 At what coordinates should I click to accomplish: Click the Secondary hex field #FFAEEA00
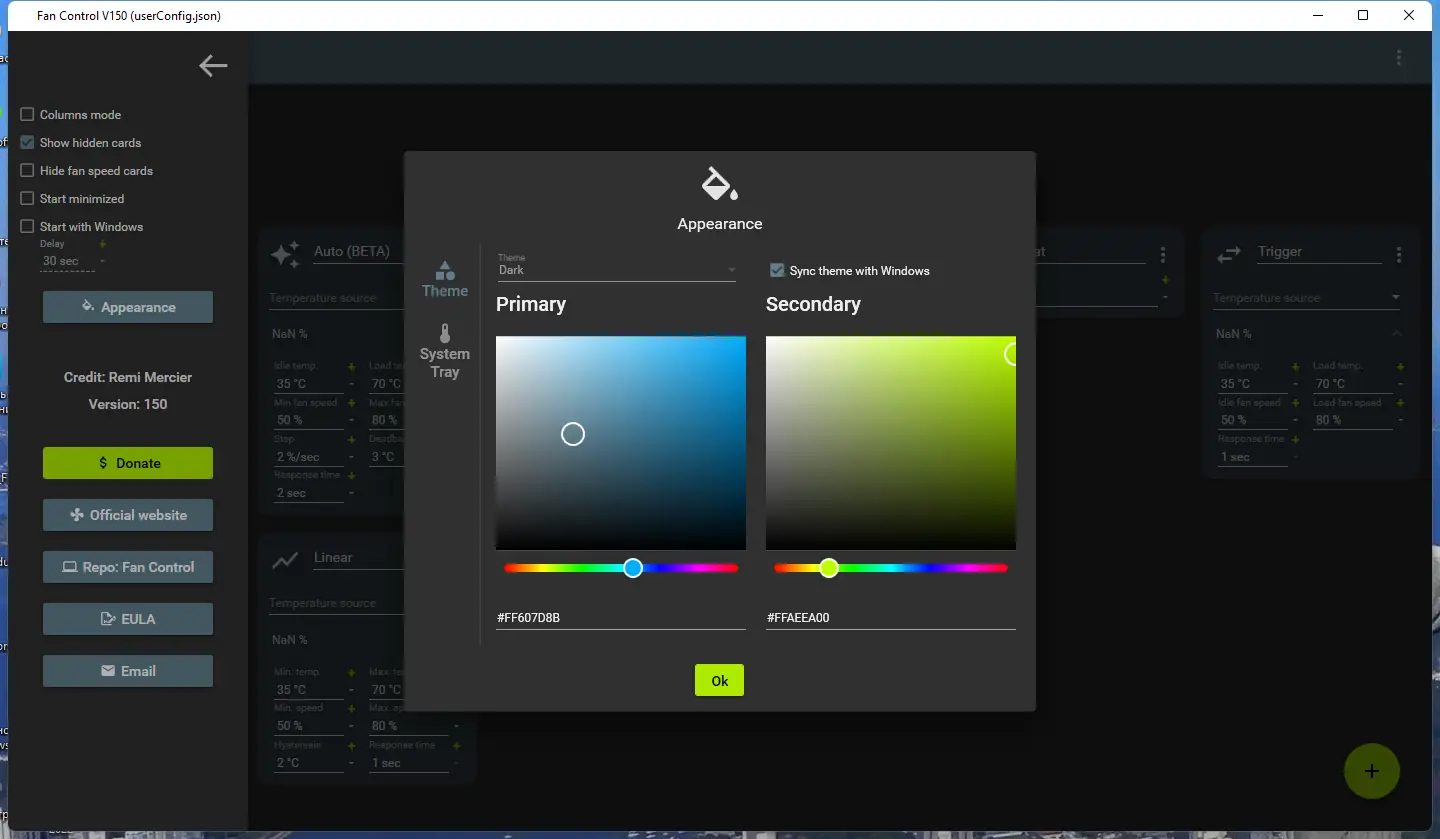point(891,618)
